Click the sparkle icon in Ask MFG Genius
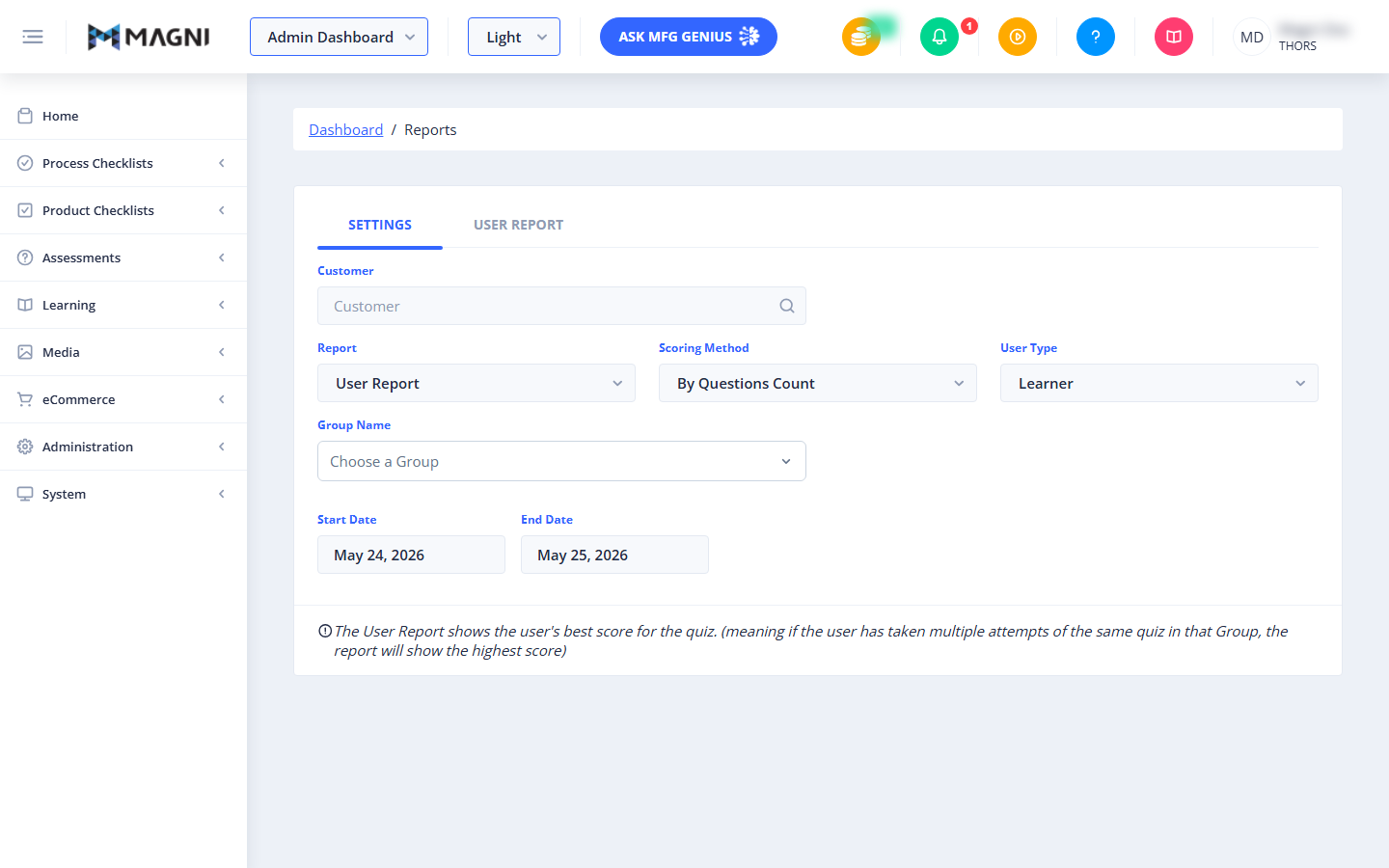This screenshot has height=868, width=1389. pyautogui.click(x=749, y=37)
